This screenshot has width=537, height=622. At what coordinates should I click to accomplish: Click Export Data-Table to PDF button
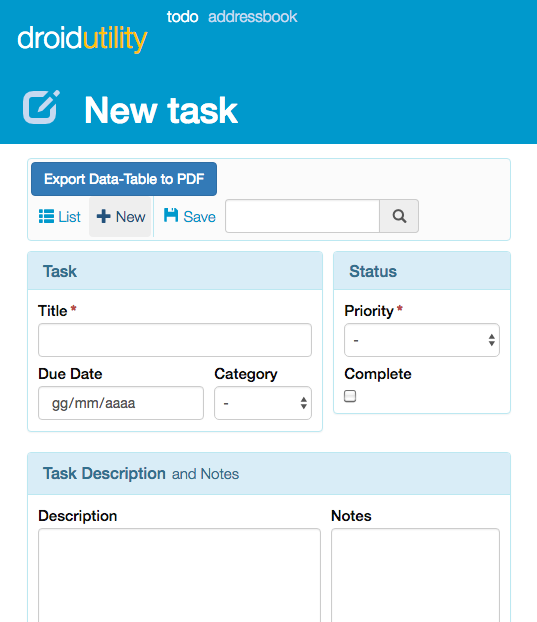pos(124,179)
